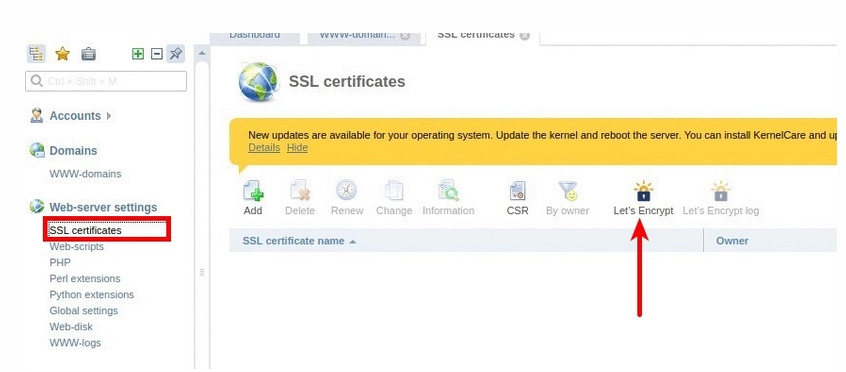Image resolution: width=846 pixels, height=372 pixels.
Task: Click the Renew certificate icon
Action: point(346,191)
